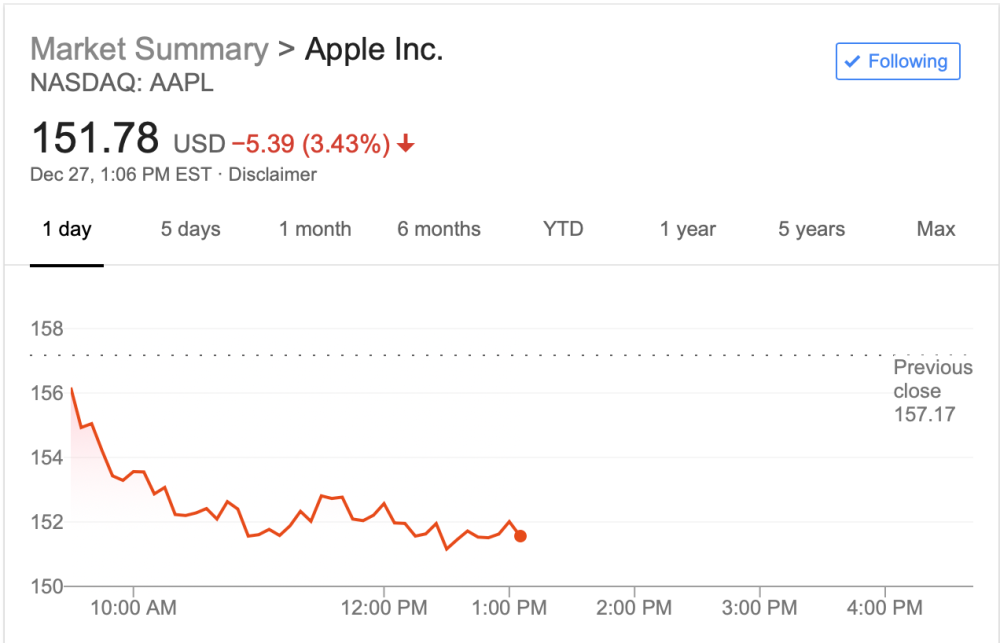Switch to the 5 days tab
The image size is (1000, 643).
click(x=190, y=229)
